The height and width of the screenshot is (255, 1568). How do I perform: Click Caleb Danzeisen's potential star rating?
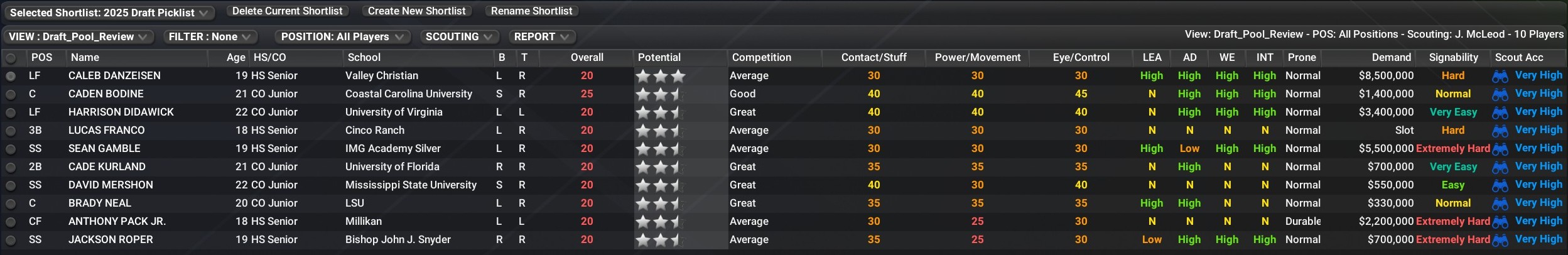tap(660, 76)
